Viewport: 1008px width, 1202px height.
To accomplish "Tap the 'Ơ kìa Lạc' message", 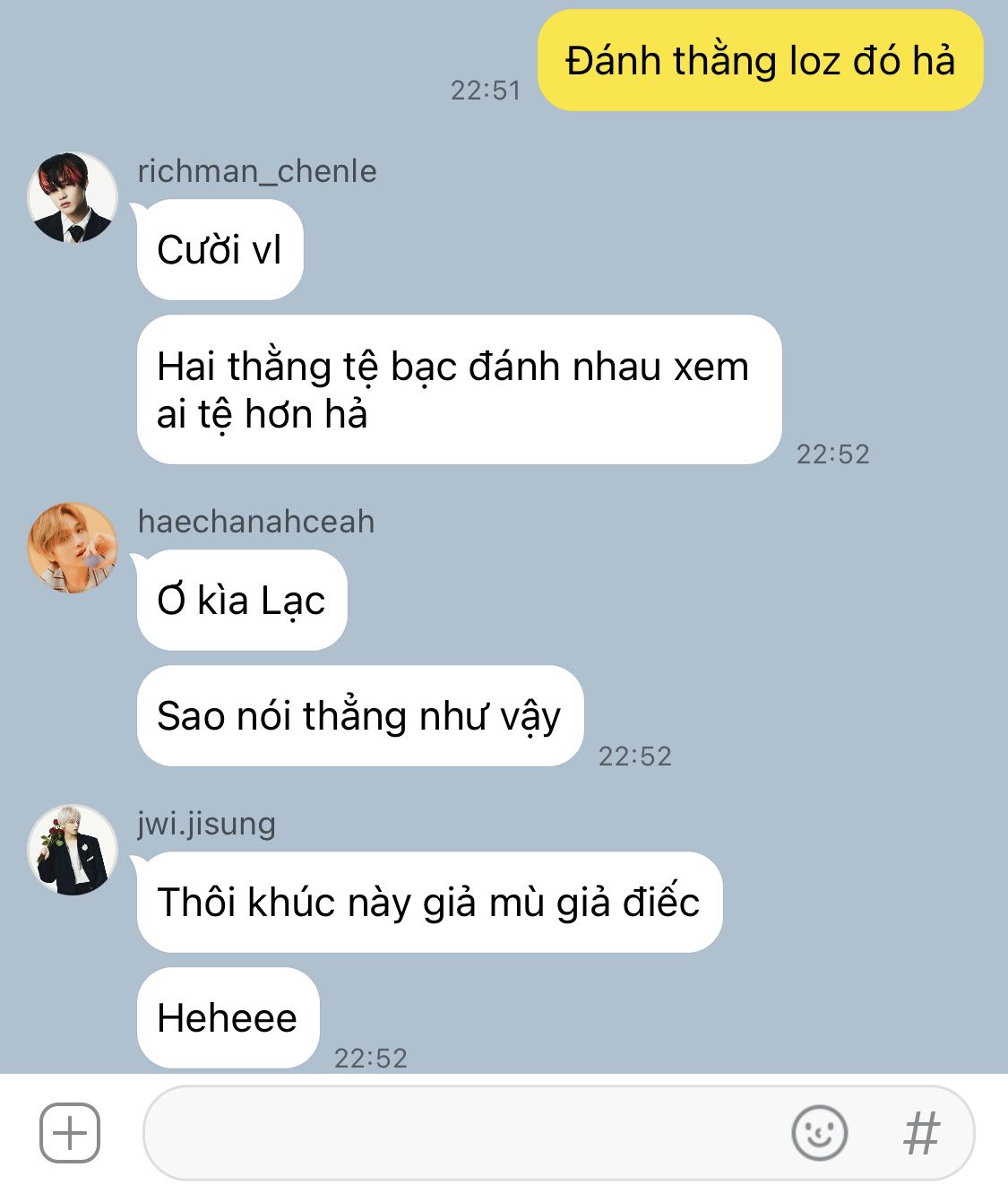I will click(241, 601).
